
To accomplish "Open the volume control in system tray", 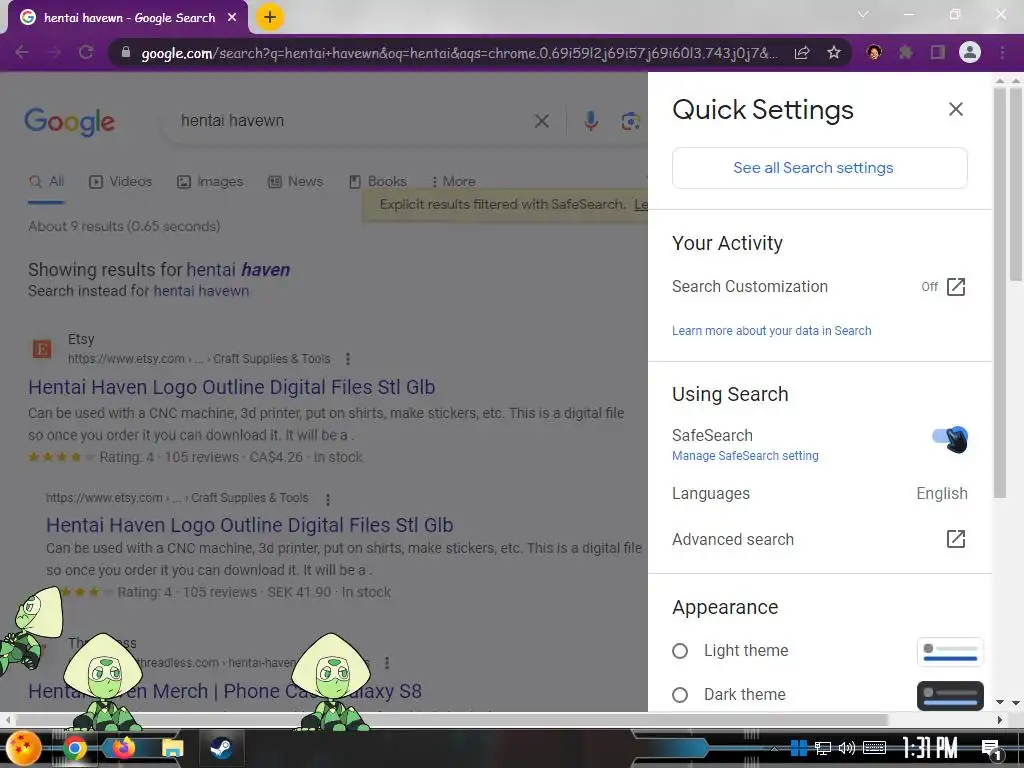I will click(847, 748).
